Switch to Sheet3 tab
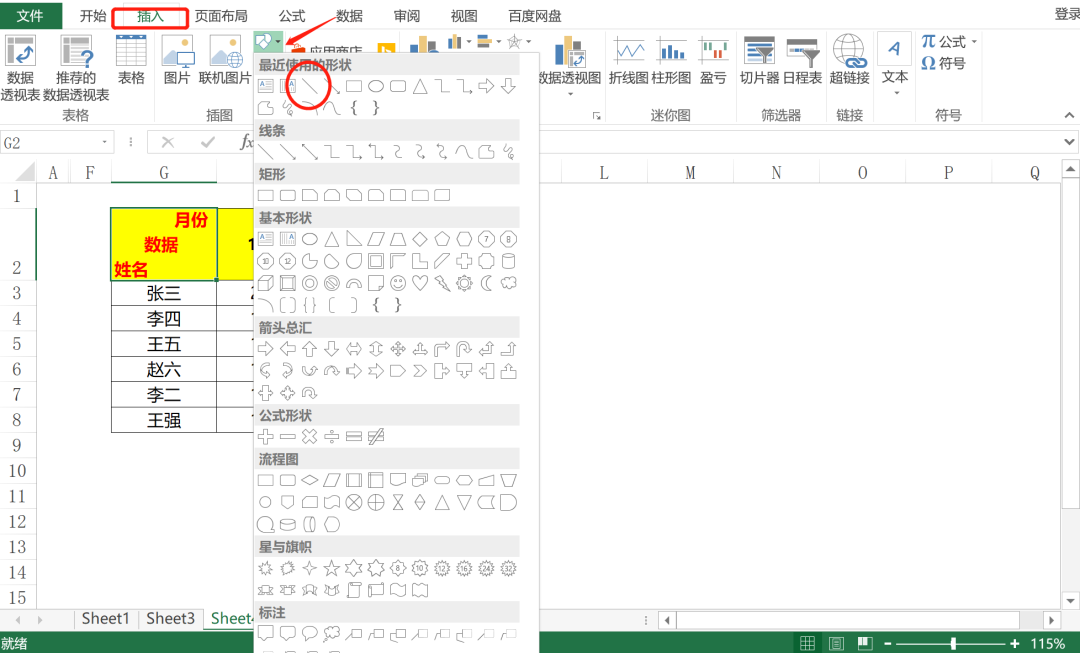The width and height of the screenshot is (1080, 653). click(170, 619)
